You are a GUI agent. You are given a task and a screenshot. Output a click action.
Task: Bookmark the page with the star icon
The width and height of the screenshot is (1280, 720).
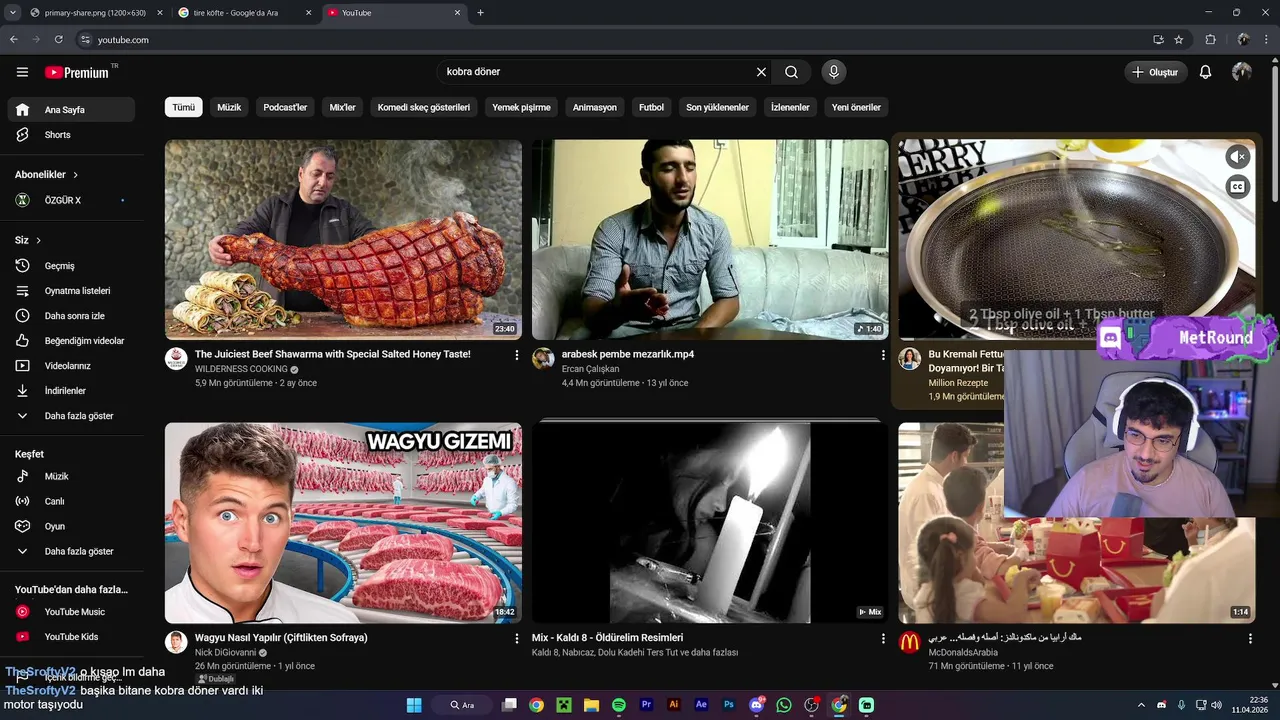(x=1179, y=40)
